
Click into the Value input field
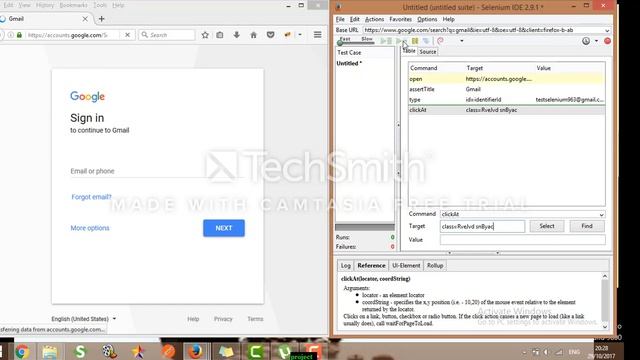coord(522,240)
